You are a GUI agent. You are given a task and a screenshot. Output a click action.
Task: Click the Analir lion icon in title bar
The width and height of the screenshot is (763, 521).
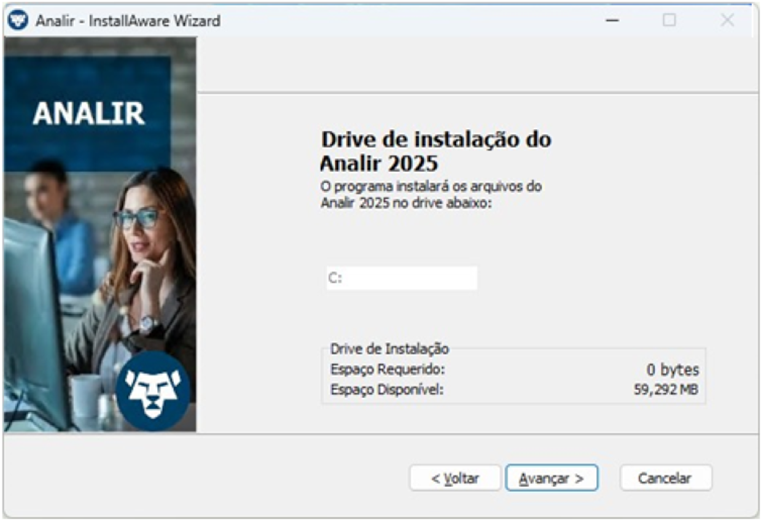tap(18, 20)
